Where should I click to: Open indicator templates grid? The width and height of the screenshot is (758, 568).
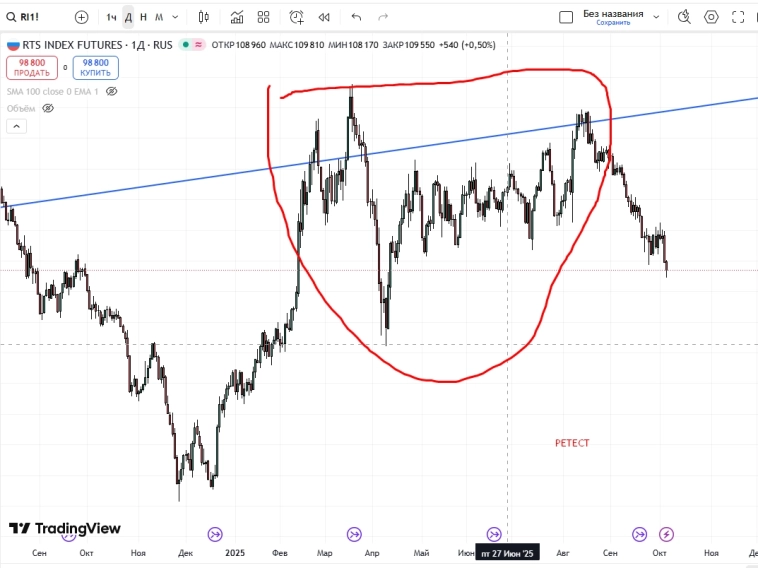[x=263, y=17]
